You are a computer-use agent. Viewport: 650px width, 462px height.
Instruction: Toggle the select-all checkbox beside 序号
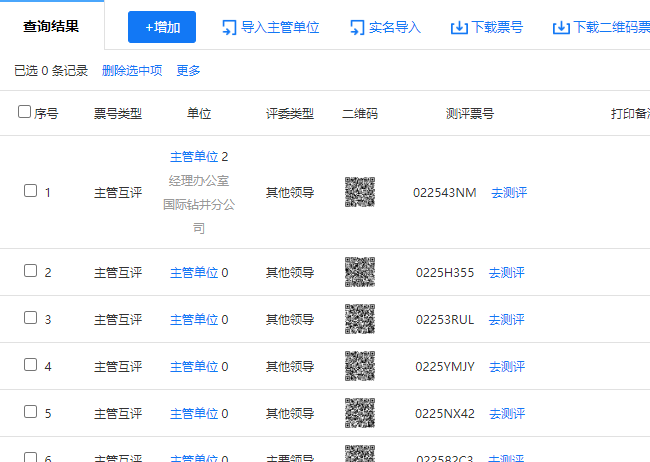[24, 112]
